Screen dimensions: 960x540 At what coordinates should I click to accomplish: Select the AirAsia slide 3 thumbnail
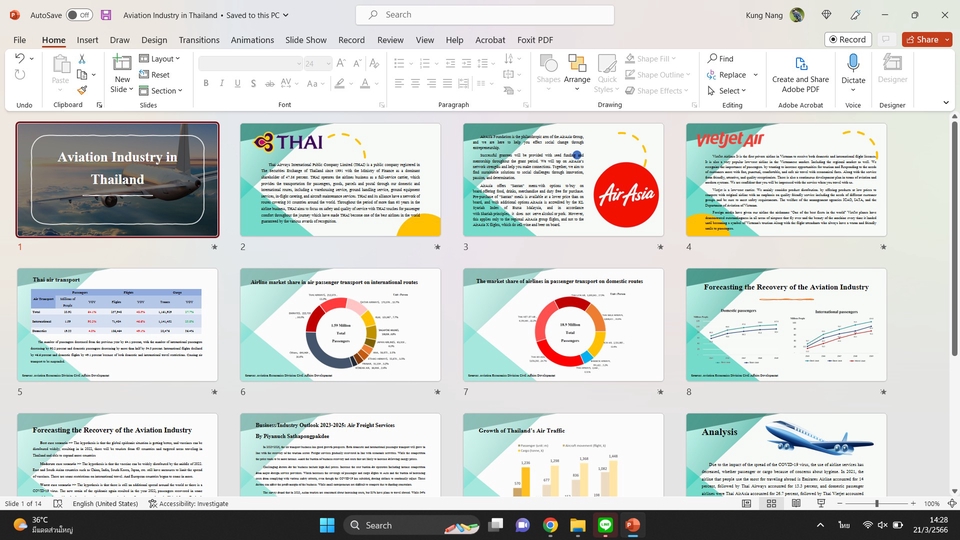[x=563, y=179]
